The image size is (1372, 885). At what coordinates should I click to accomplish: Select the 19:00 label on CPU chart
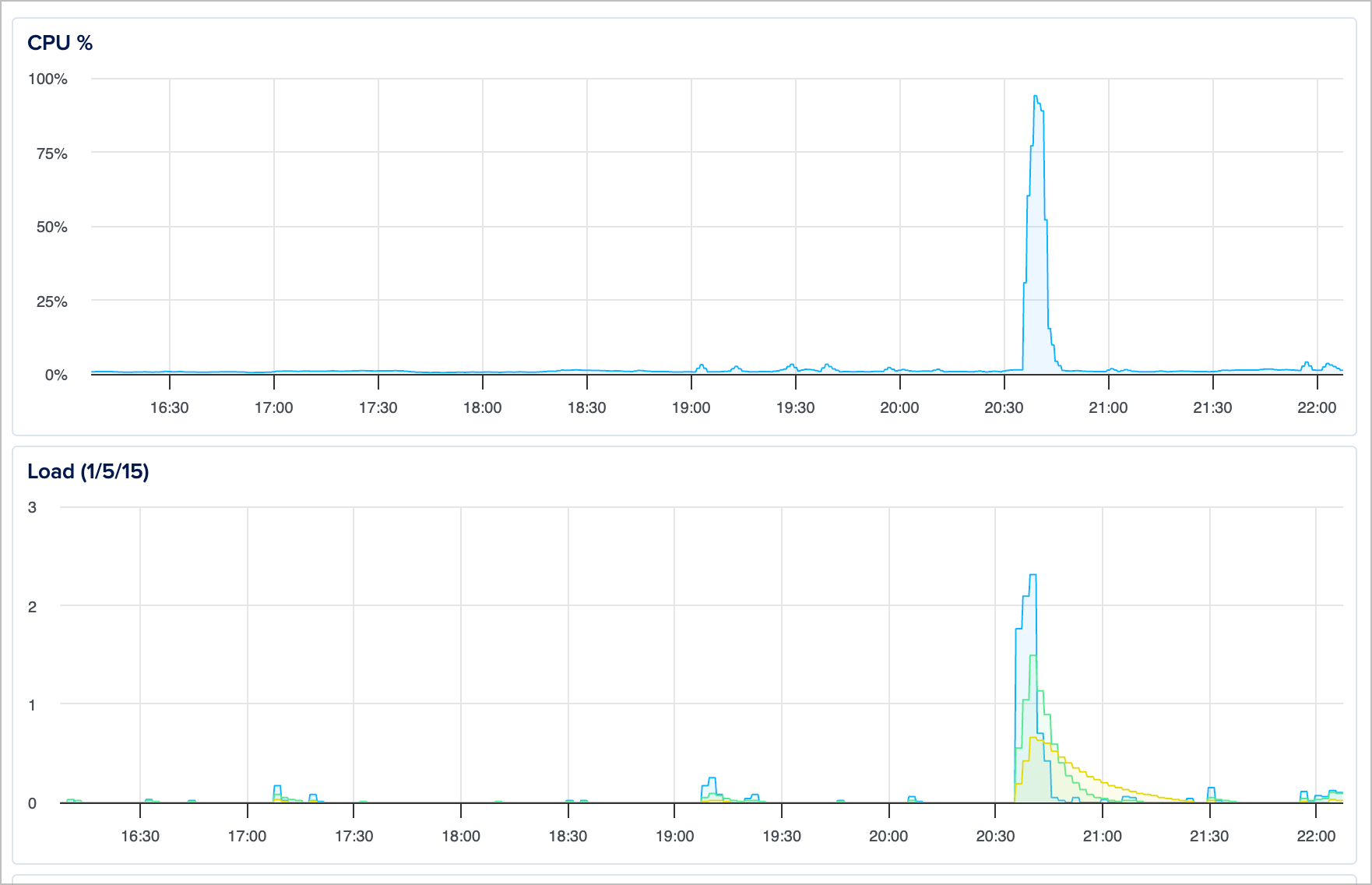(691, 407)
